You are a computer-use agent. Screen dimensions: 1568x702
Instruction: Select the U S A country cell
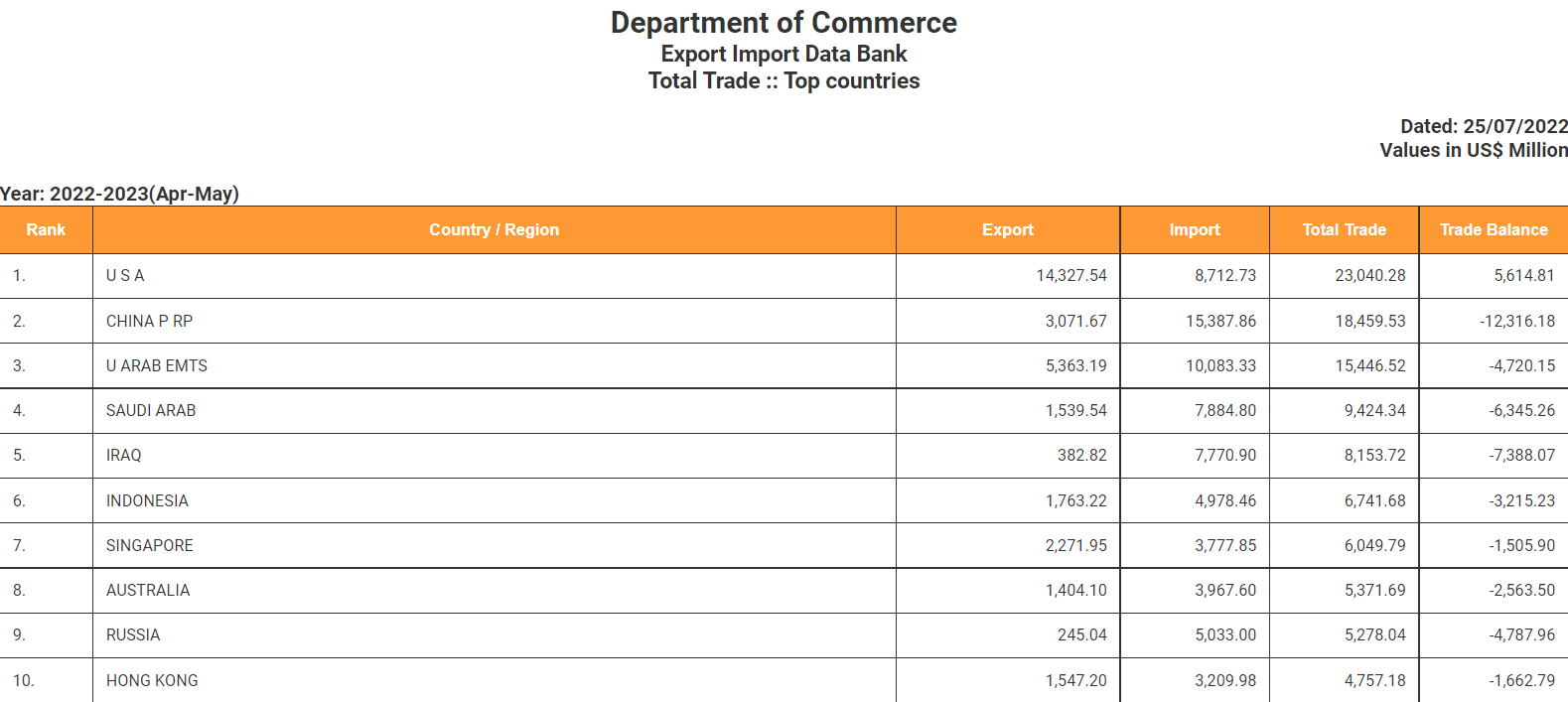click(x=125, y=275)
